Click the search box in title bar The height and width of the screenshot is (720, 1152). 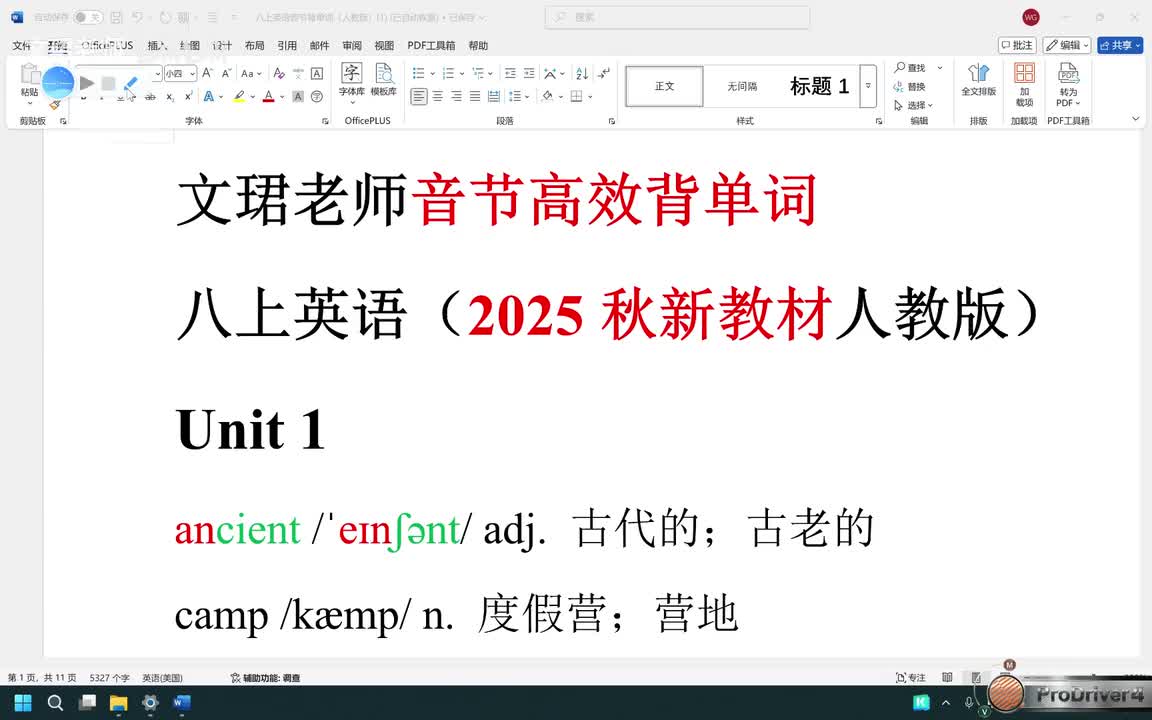point(677,17)
